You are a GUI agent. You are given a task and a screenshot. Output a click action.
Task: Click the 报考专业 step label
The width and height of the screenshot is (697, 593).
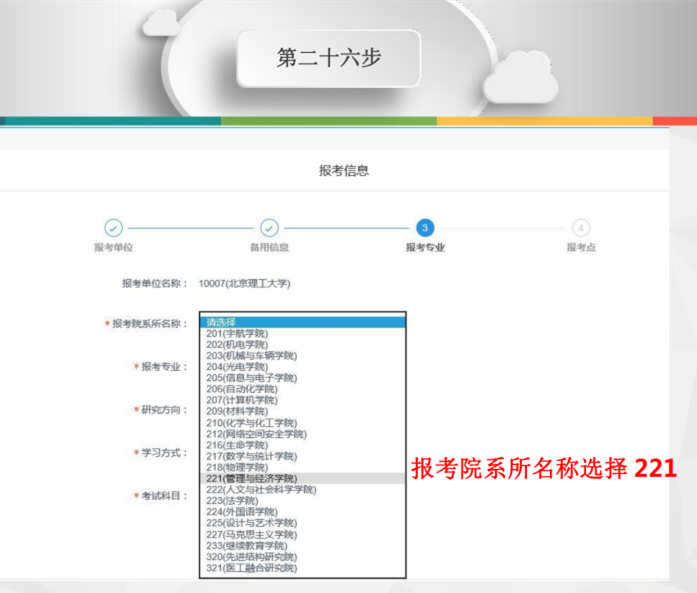click(x=425, y=247)
